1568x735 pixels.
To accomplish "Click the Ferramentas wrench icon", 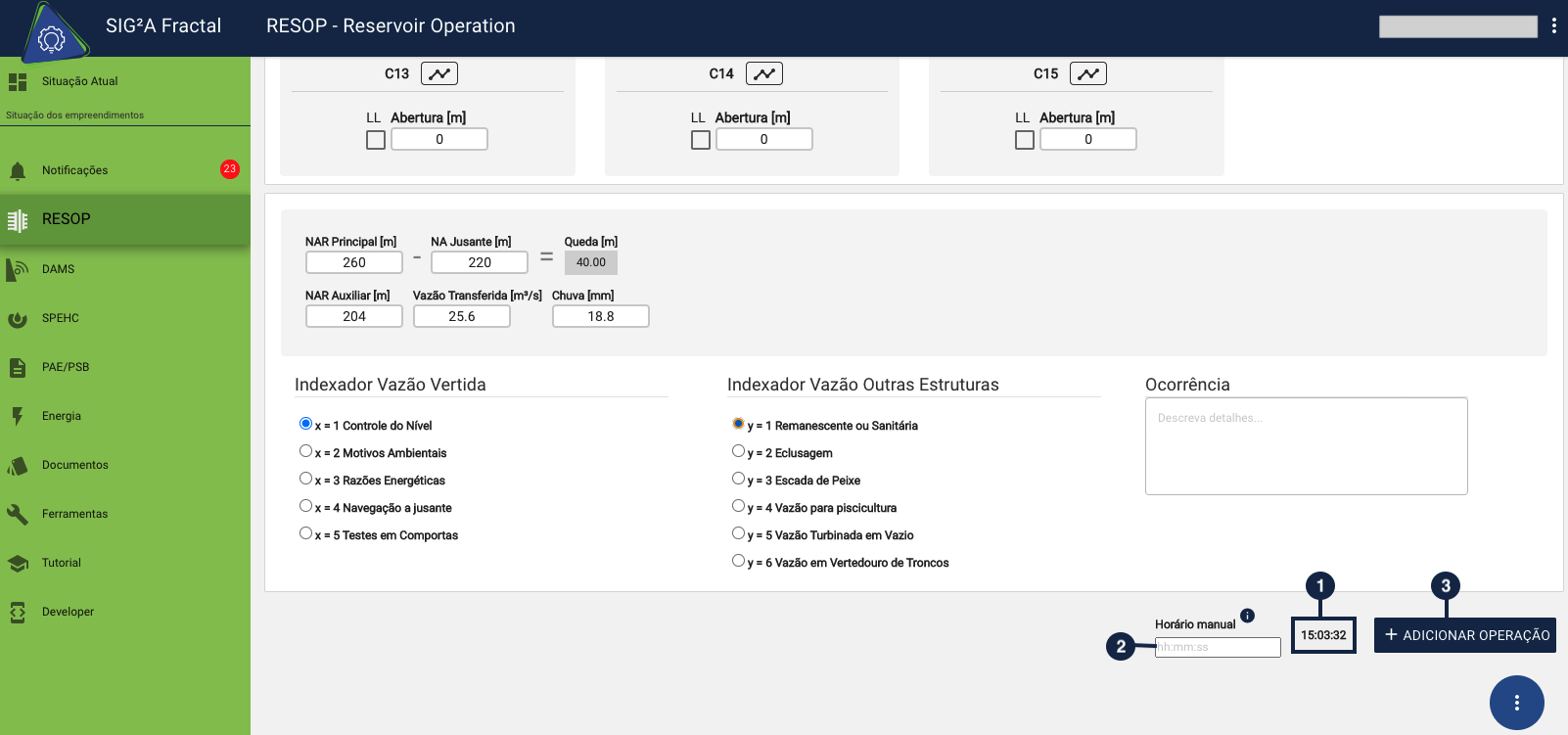I will click(x=18, y=514).
